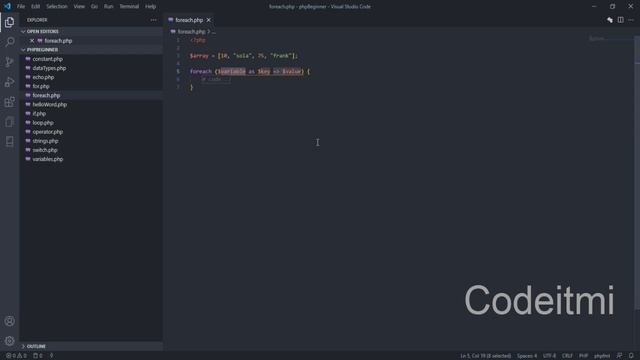Open the Source Control view

[x=9, y=62]
